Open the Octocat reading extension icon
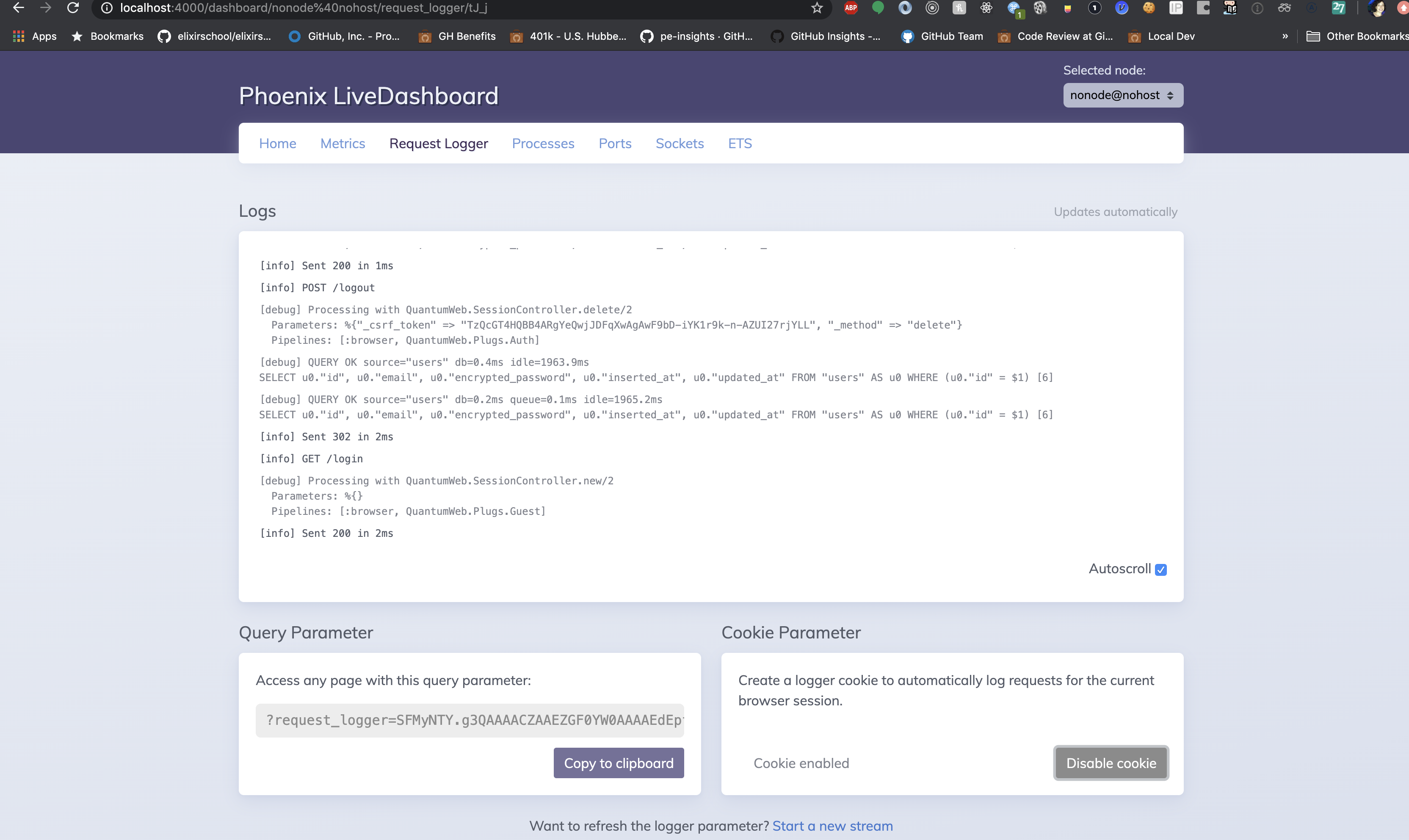 click(1230, 8)
